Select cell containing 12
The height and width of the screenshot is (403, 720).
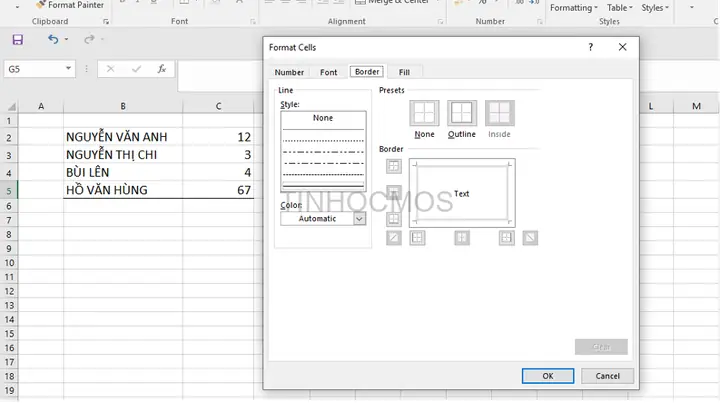pos(219,137)
